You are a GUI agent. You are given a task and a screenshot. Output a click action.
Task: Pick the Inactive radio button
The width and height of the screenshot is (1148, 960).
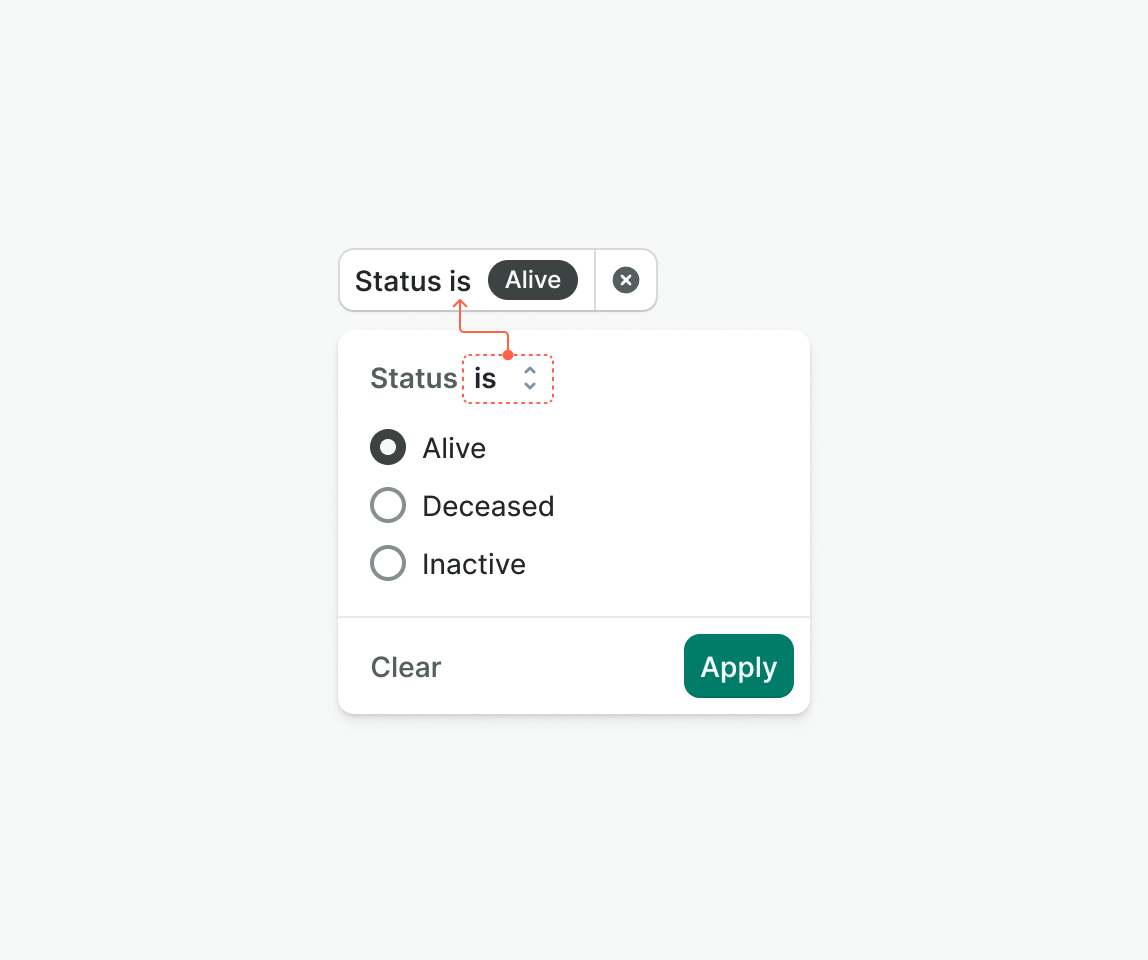click(x=388, y=564)
